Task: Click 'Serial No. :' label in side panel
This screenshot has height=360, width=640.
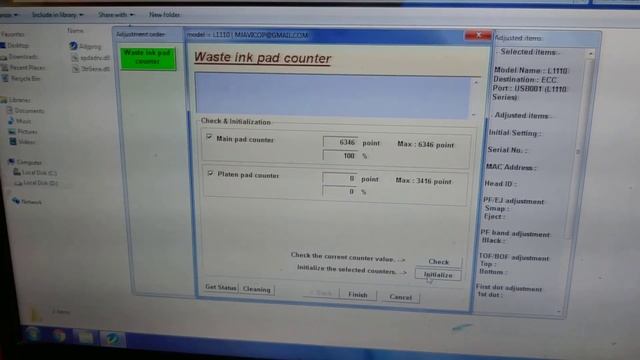Action: tap(507, 150)
